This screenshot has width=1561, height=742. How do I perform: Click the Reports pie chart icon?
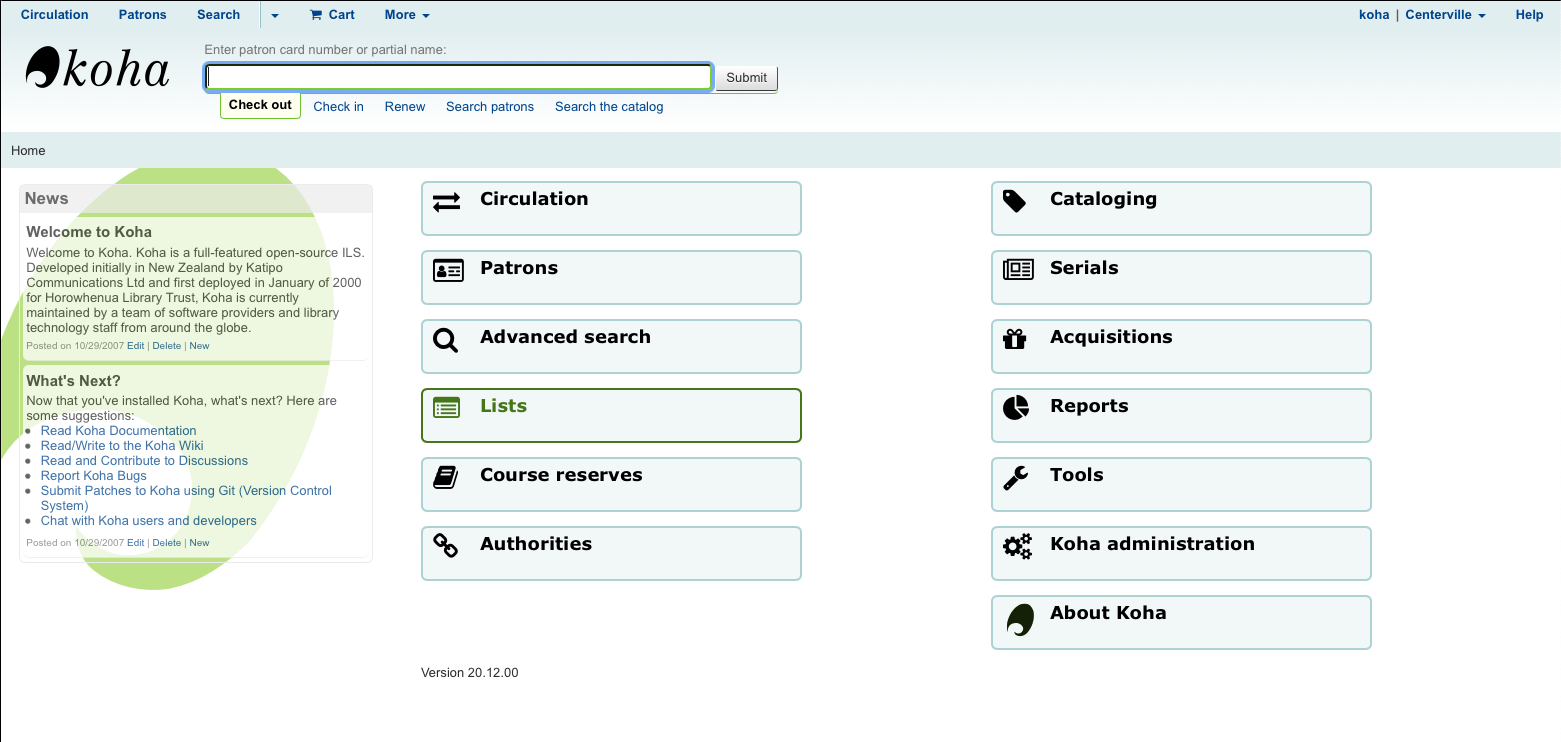[x=1016, y=408]
